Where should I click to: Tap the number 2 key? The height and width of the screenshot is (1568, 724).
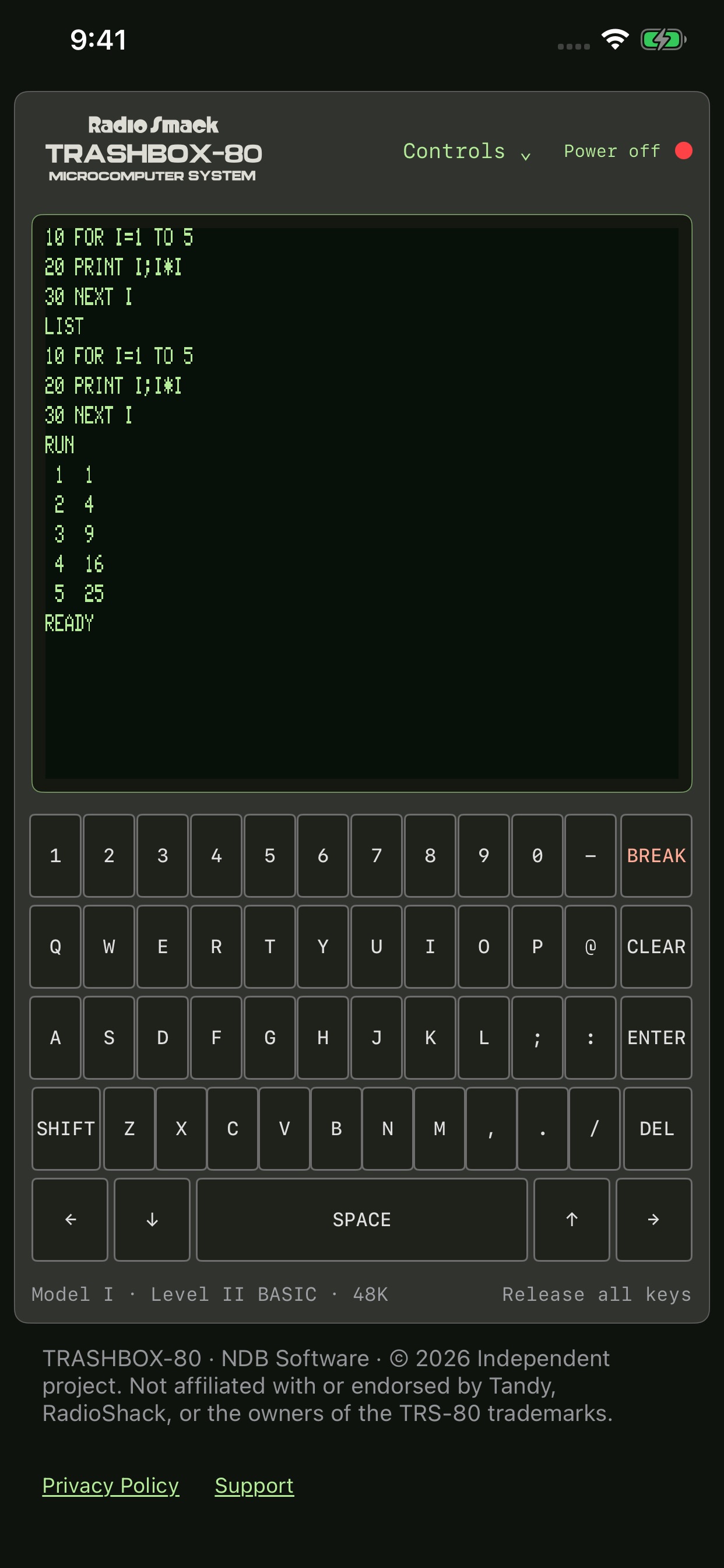point(109,855)
